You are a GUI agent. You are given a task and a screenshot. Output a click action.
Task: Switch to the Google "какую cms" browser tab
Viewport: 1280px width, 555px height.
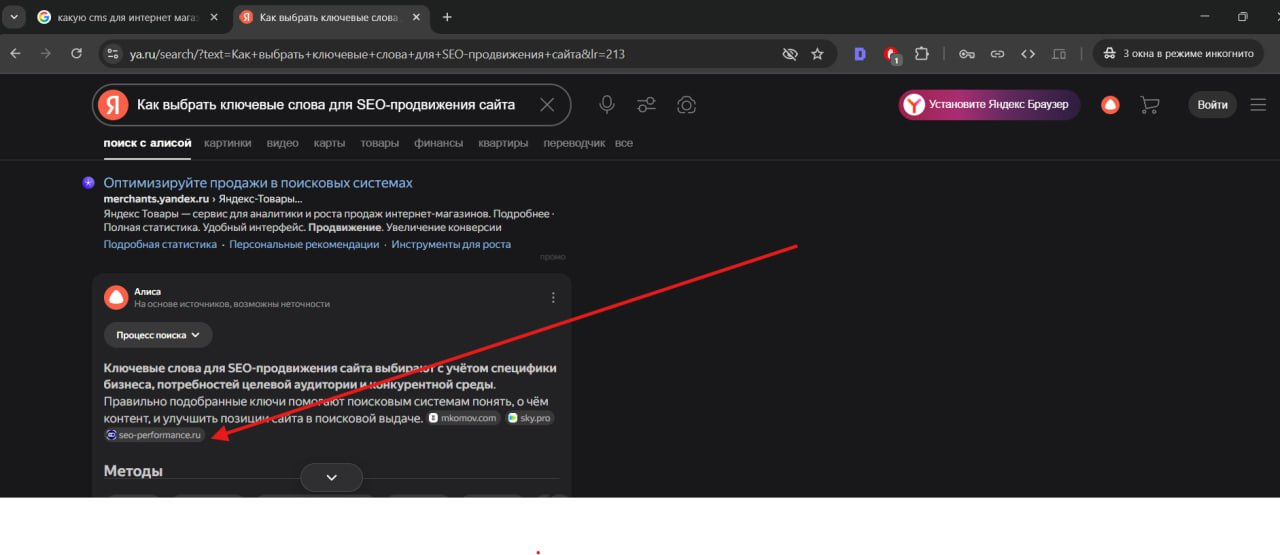125,17
